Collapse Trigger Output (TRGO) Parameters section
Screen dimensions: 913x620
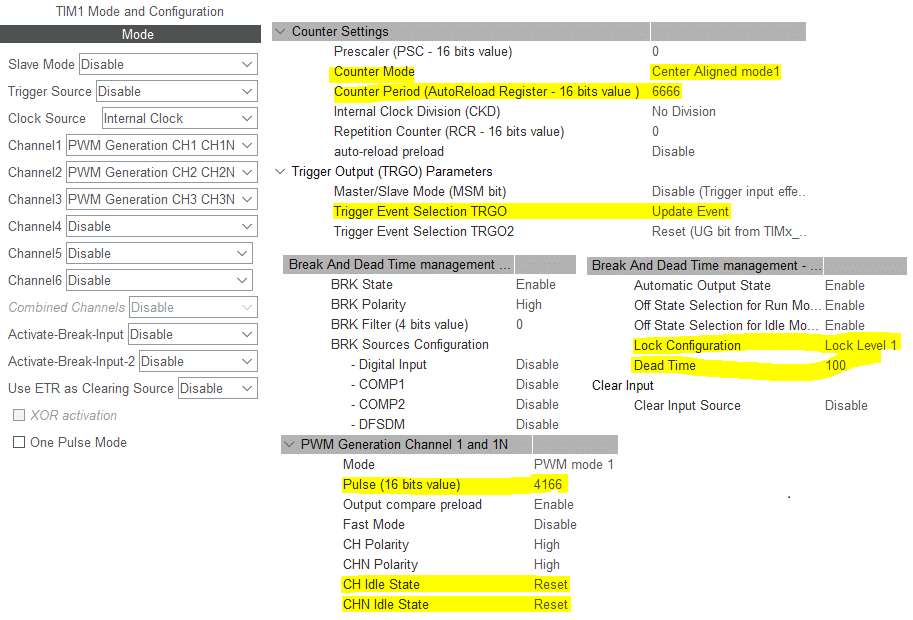(x=280, y=172)
